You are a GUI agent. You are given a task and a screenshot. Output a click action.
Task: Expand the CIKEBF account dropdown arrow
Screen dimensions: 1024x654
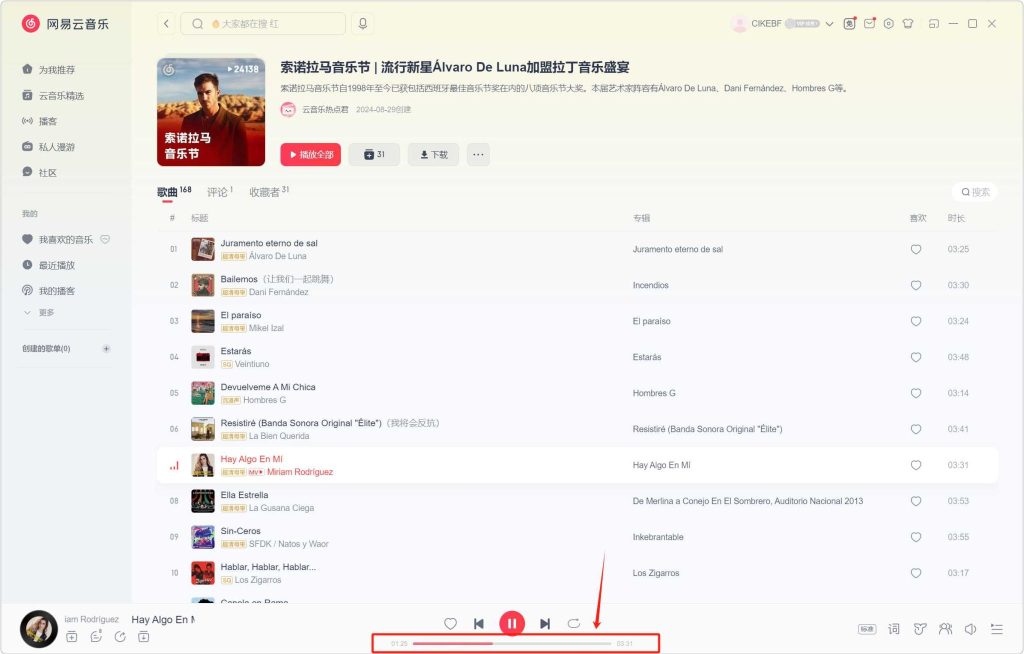tap(829, 24)
